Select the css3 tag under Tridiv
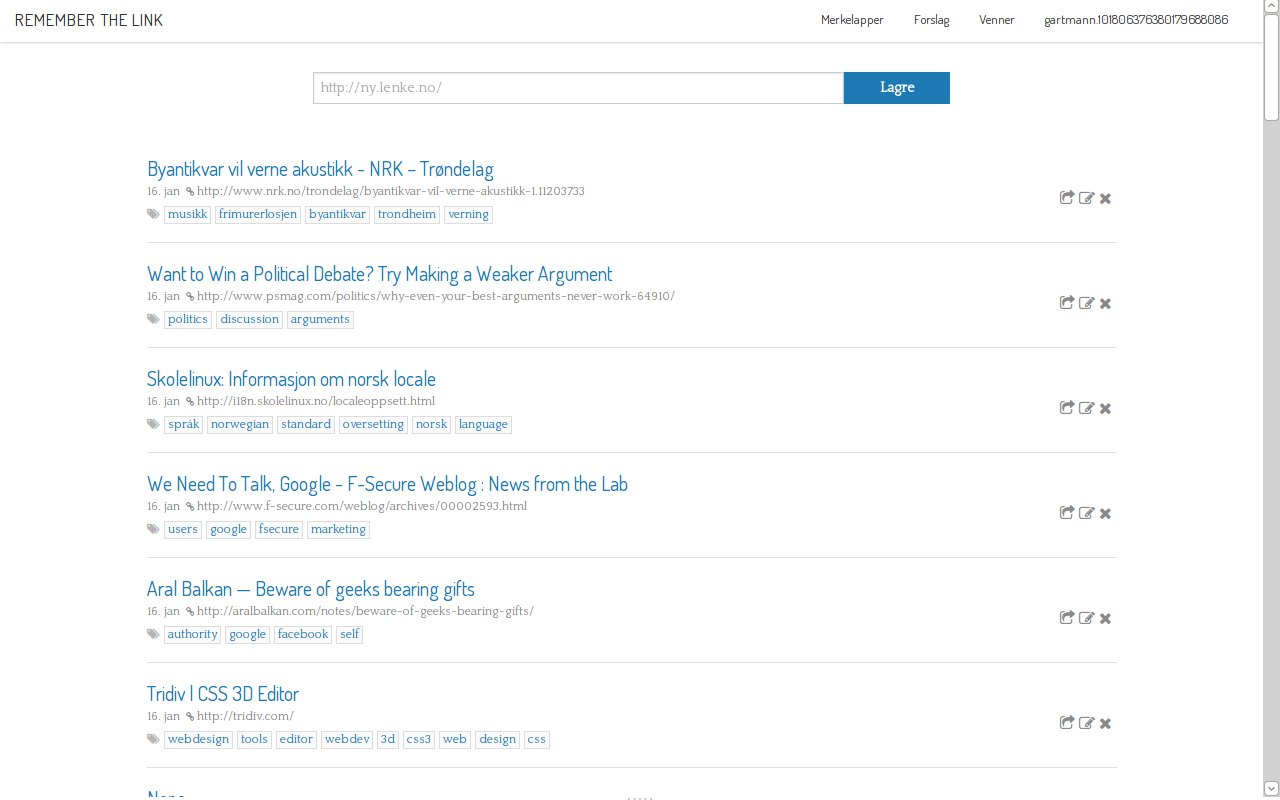 click(x=418, y=739)
